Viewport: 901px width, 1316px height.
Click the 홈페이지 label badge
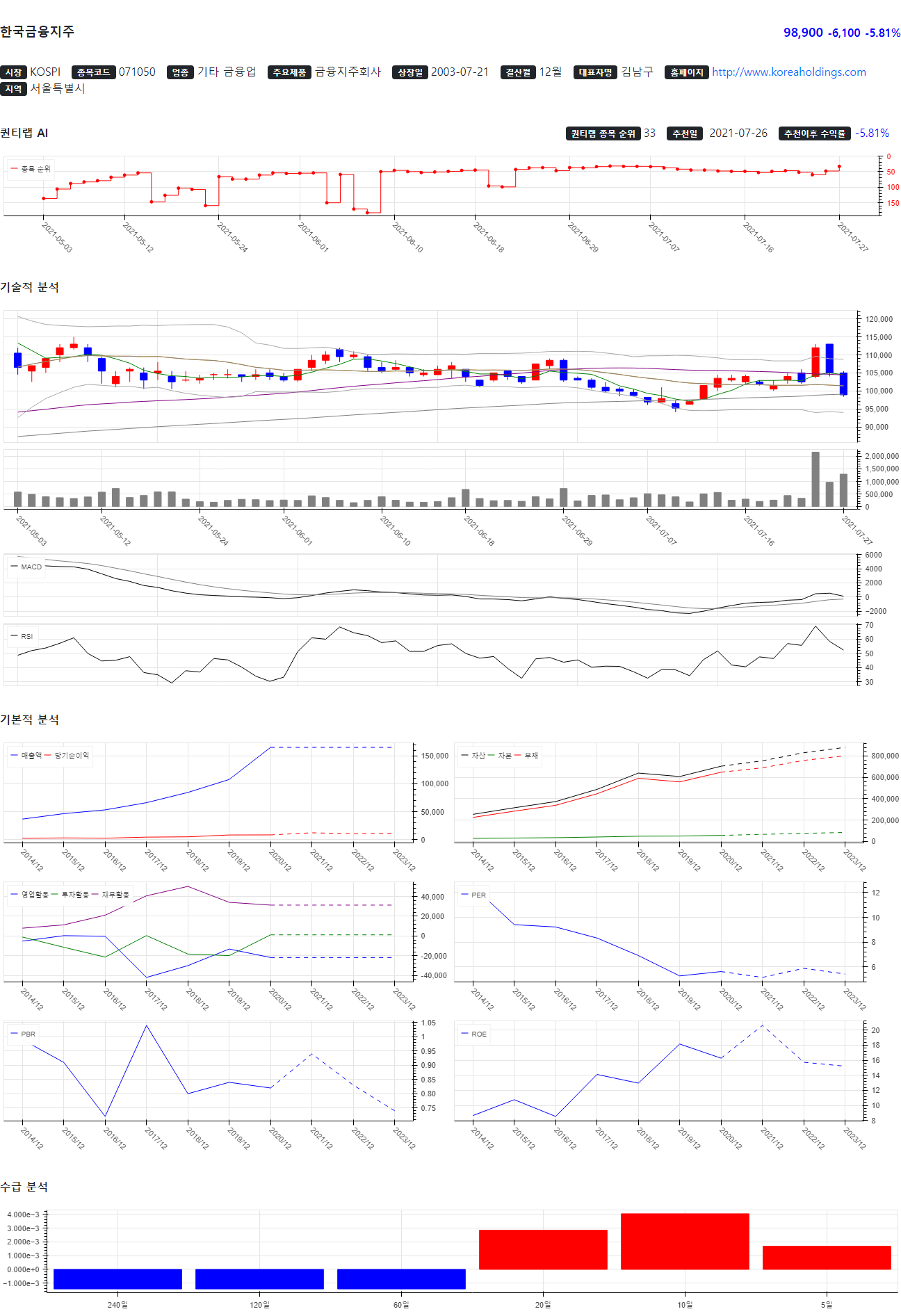click(687, 72)
